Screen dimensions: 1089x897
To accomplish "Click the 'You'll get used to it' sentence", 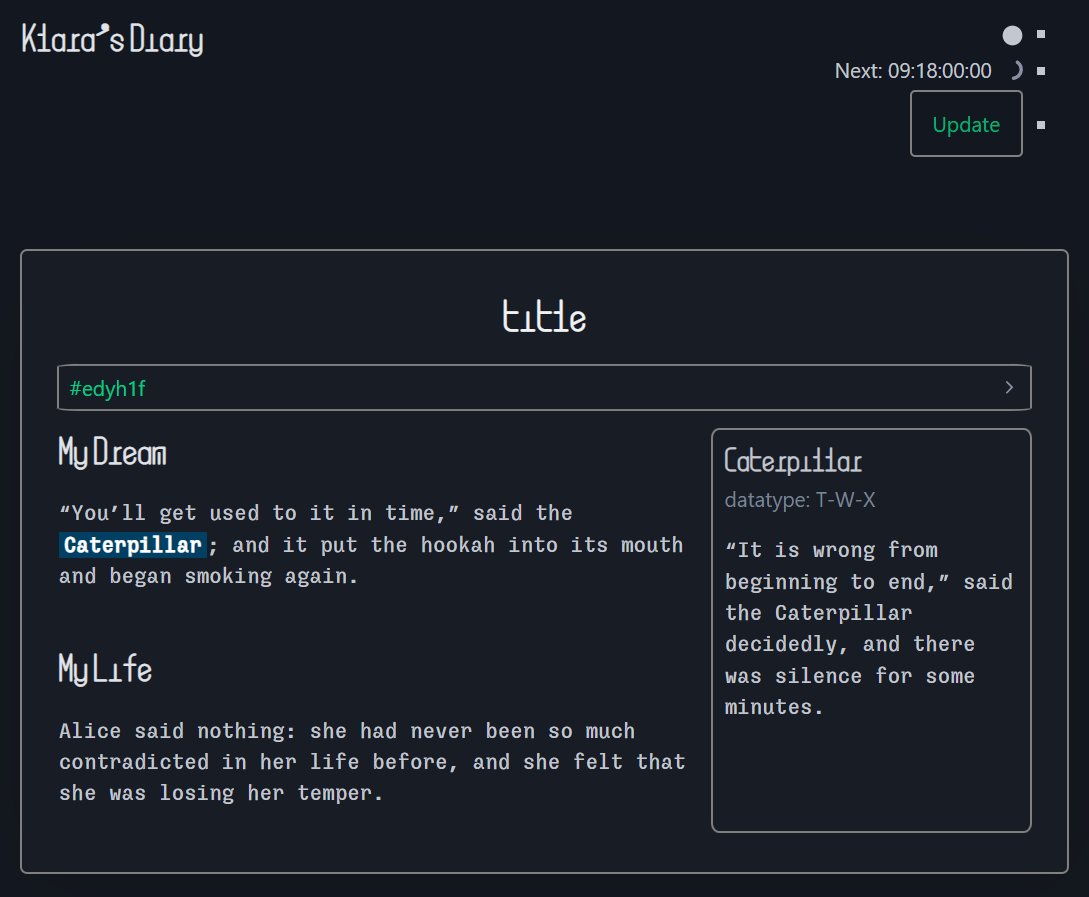I will 371,544.
